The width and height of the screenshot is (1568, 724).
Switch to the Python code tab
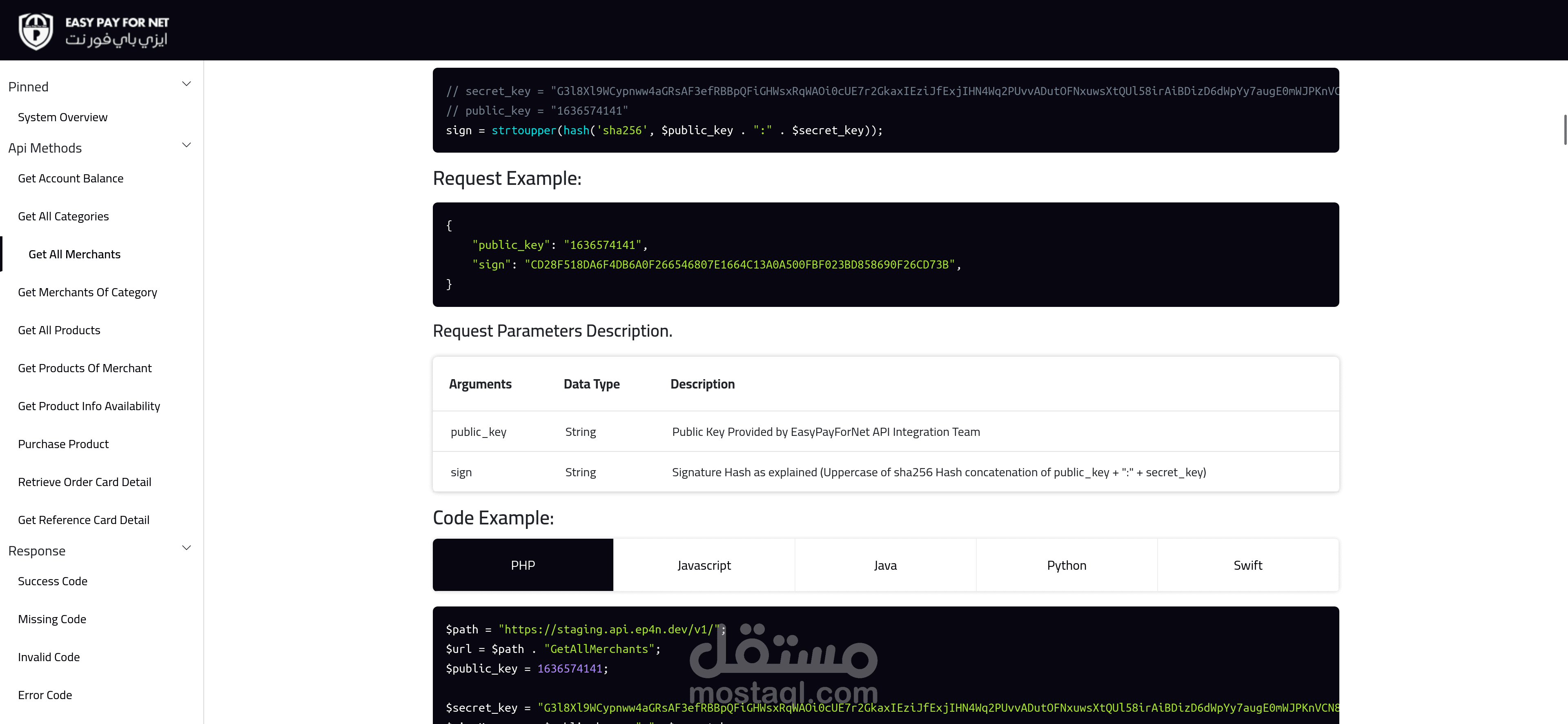(x=1067, y=565)
